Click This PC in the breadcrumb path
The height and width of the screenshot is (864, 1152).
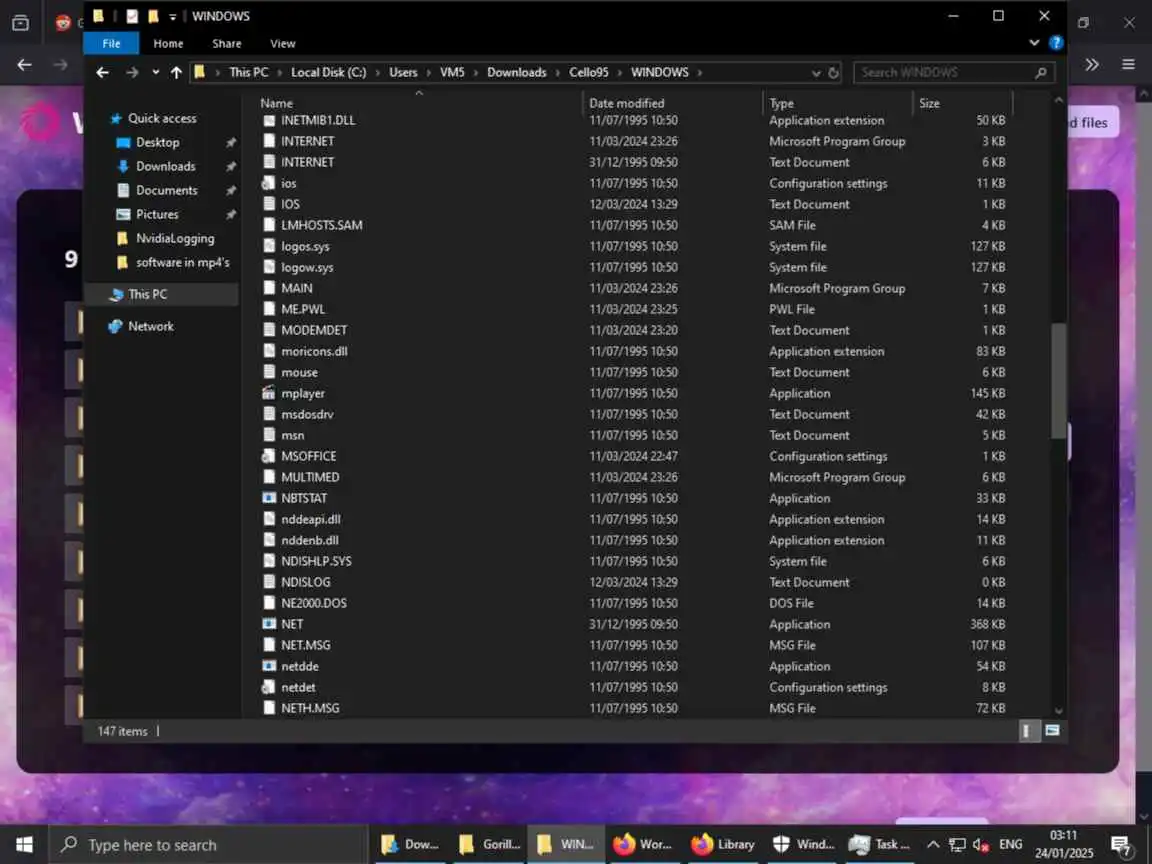point(248,73)
